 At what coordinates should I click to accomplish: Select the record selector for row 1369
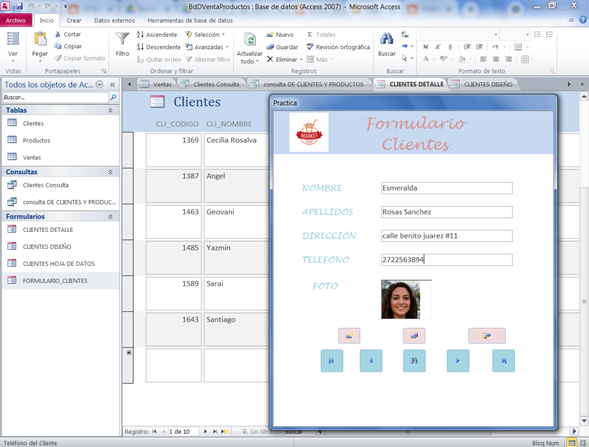pos(128,150)
